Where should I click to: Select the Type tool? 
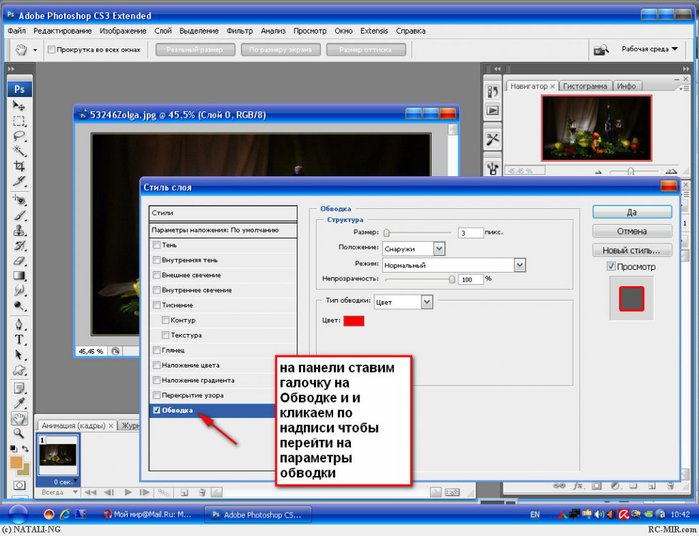tap(19, 340)
